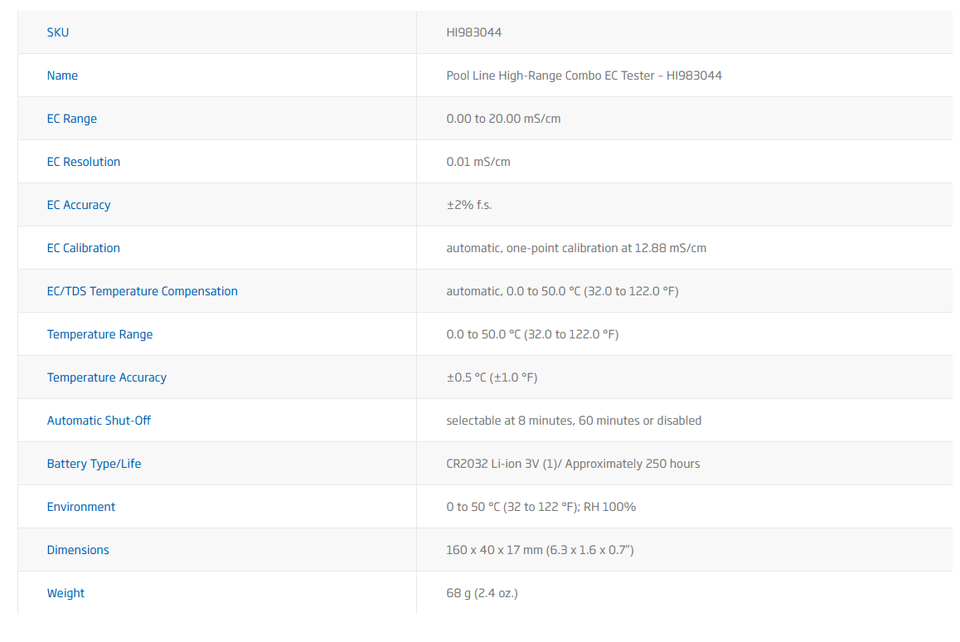The image size is (960, 642).
Task: Select the SKU value HI983044
Action: coord(473,32)
